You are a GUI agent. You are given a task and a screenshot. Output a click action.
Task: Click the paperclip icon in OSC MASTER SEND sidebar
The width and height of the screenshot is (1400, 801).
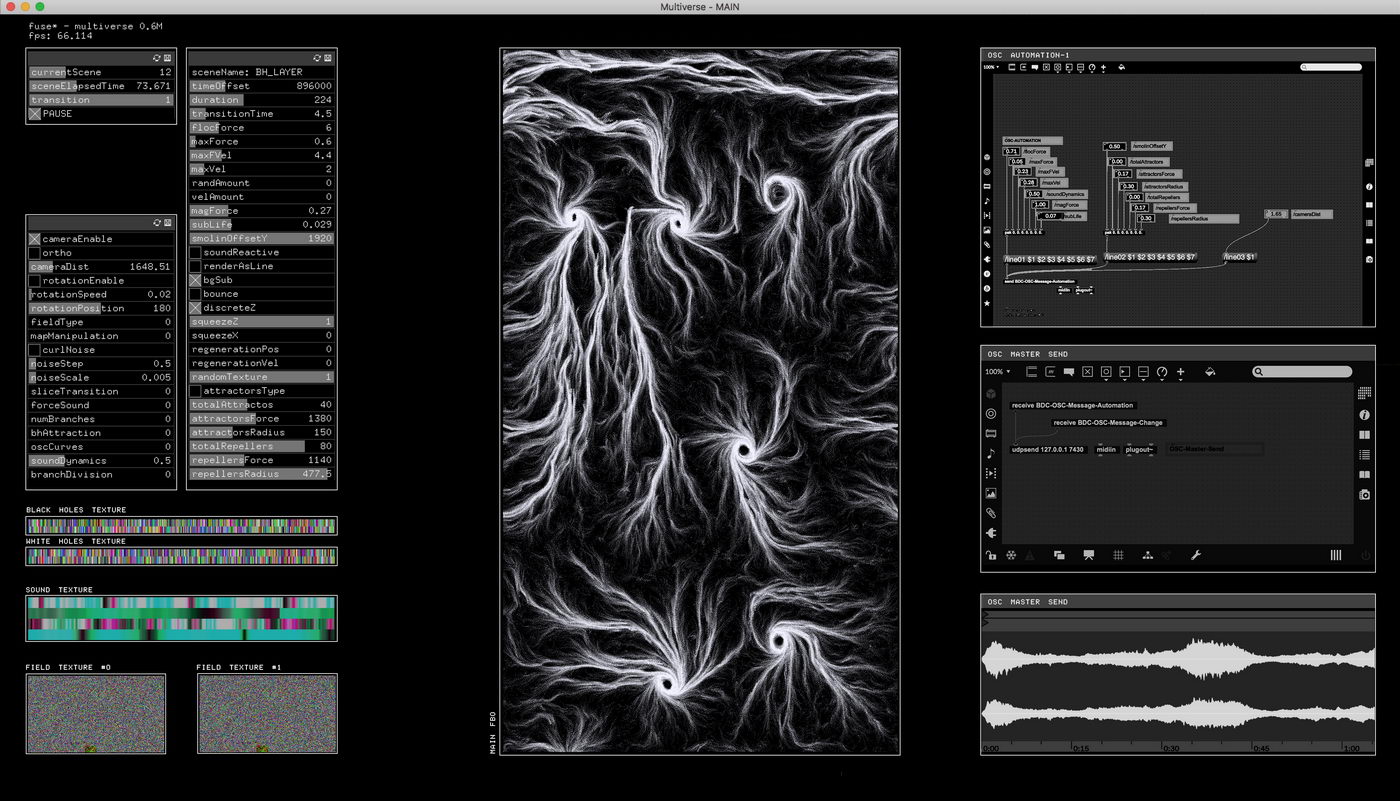point(991,513)
